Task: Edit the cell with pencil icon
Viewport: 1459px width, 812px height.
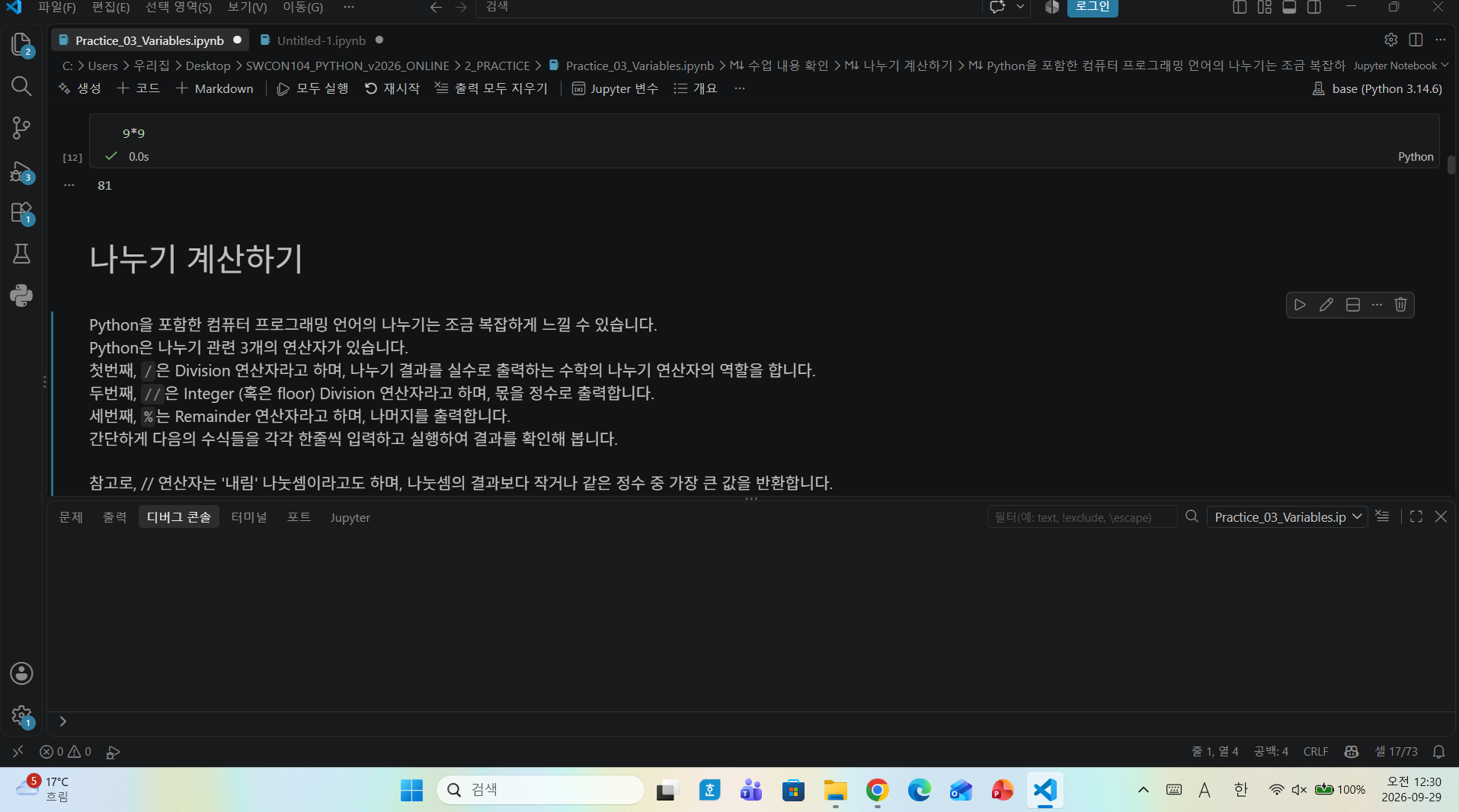Action: pyautogui.click(x=1326, y=305)
